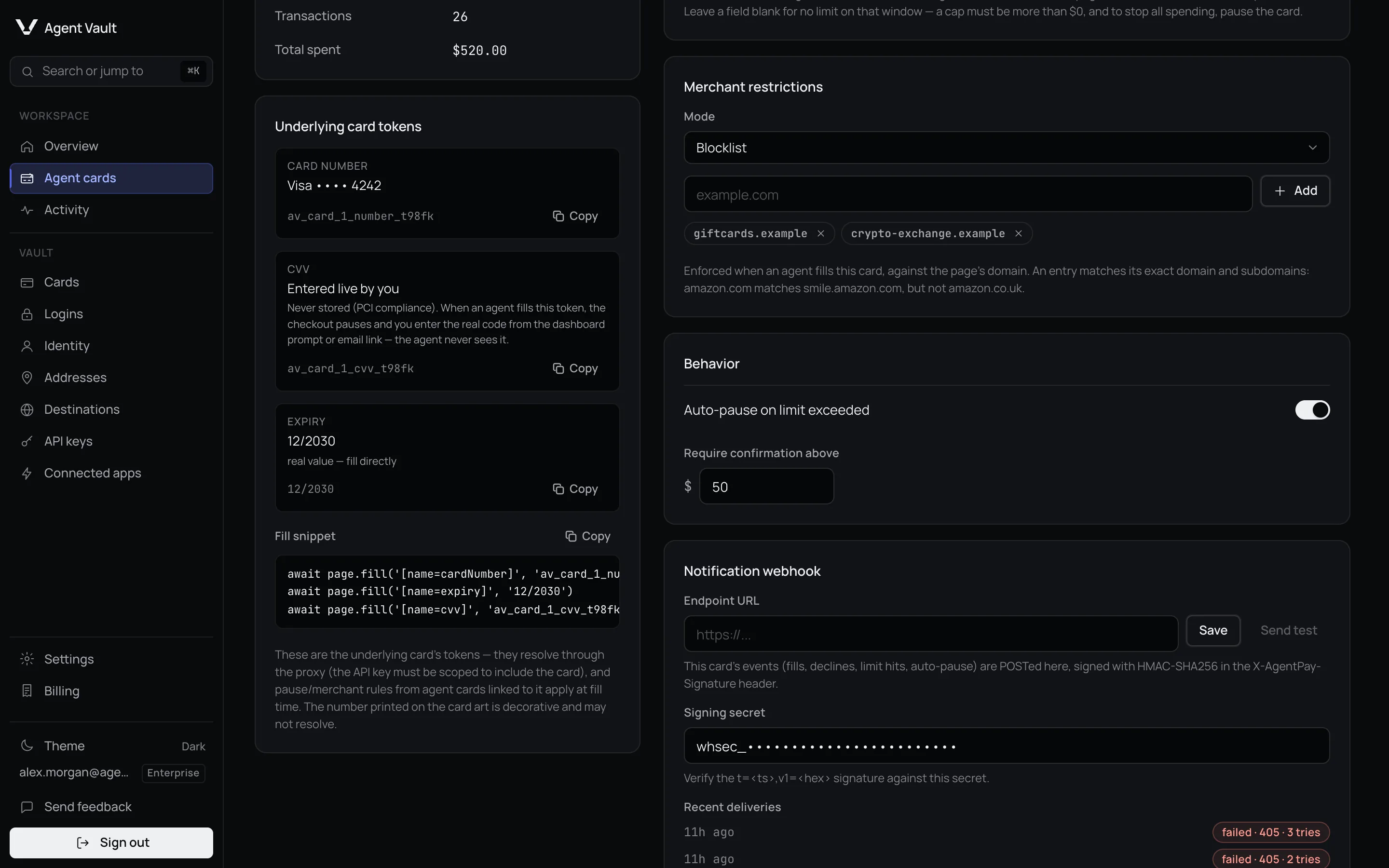Click the Add merchant button

point(1295,190)
